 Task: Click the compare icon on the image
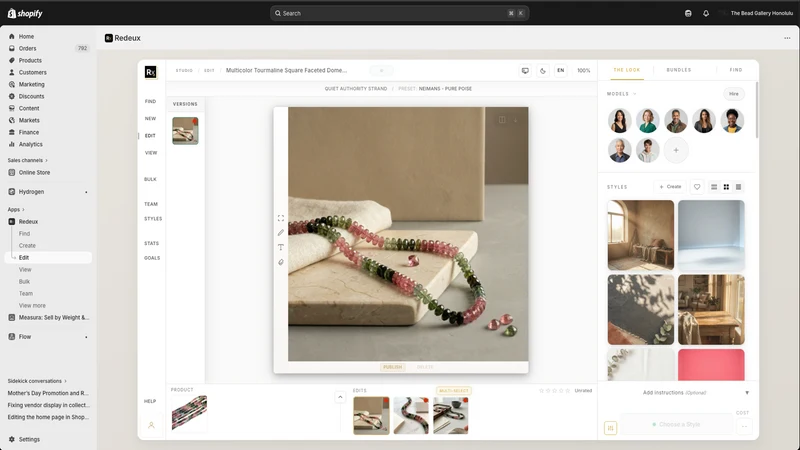[502, 120]
